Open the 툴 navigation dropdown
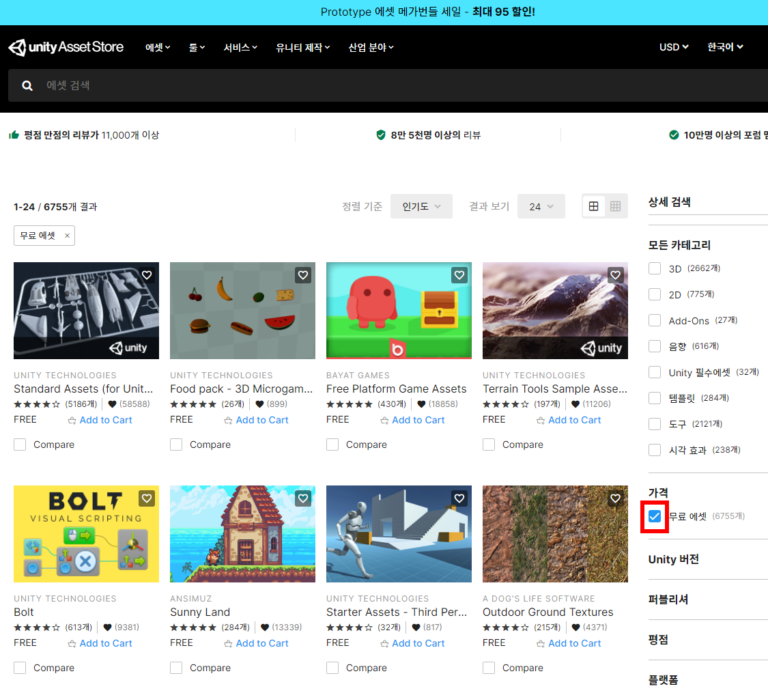This screenshot has width=768, height=691. click(x=197, y=48)
